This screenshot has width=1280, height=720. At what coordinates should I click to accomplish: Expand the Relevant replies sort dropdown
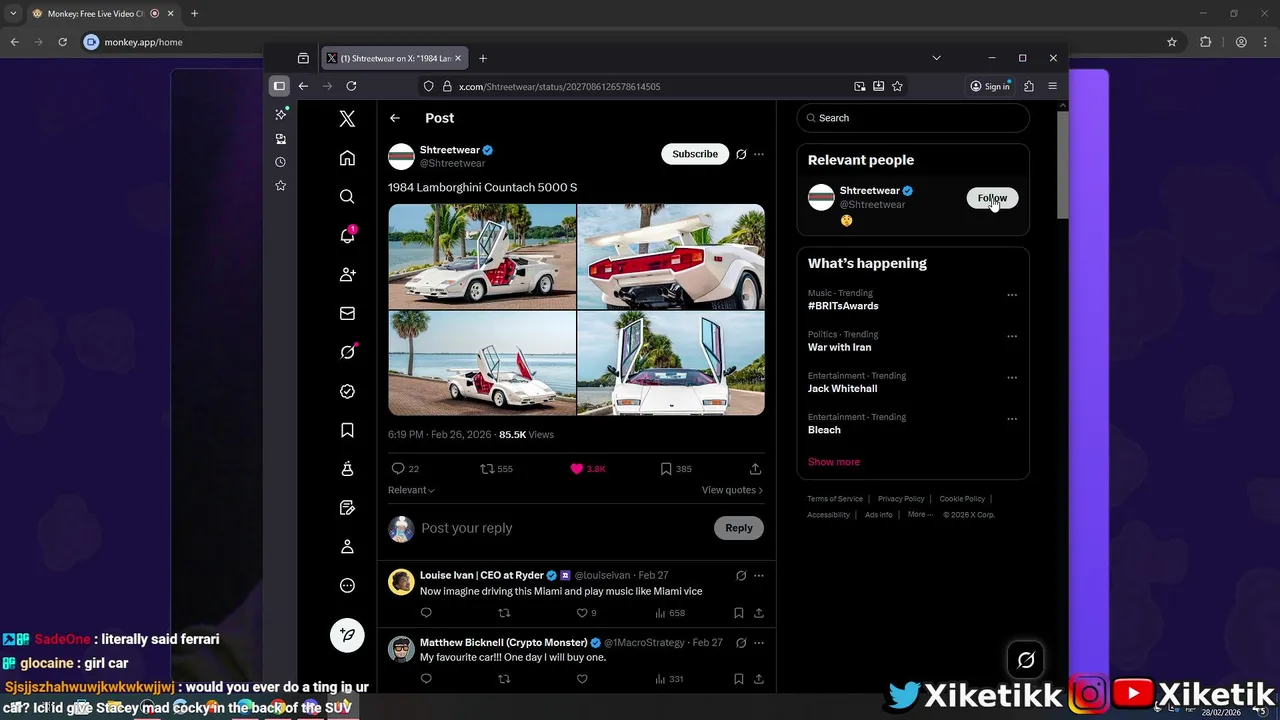tap(411, 490)
